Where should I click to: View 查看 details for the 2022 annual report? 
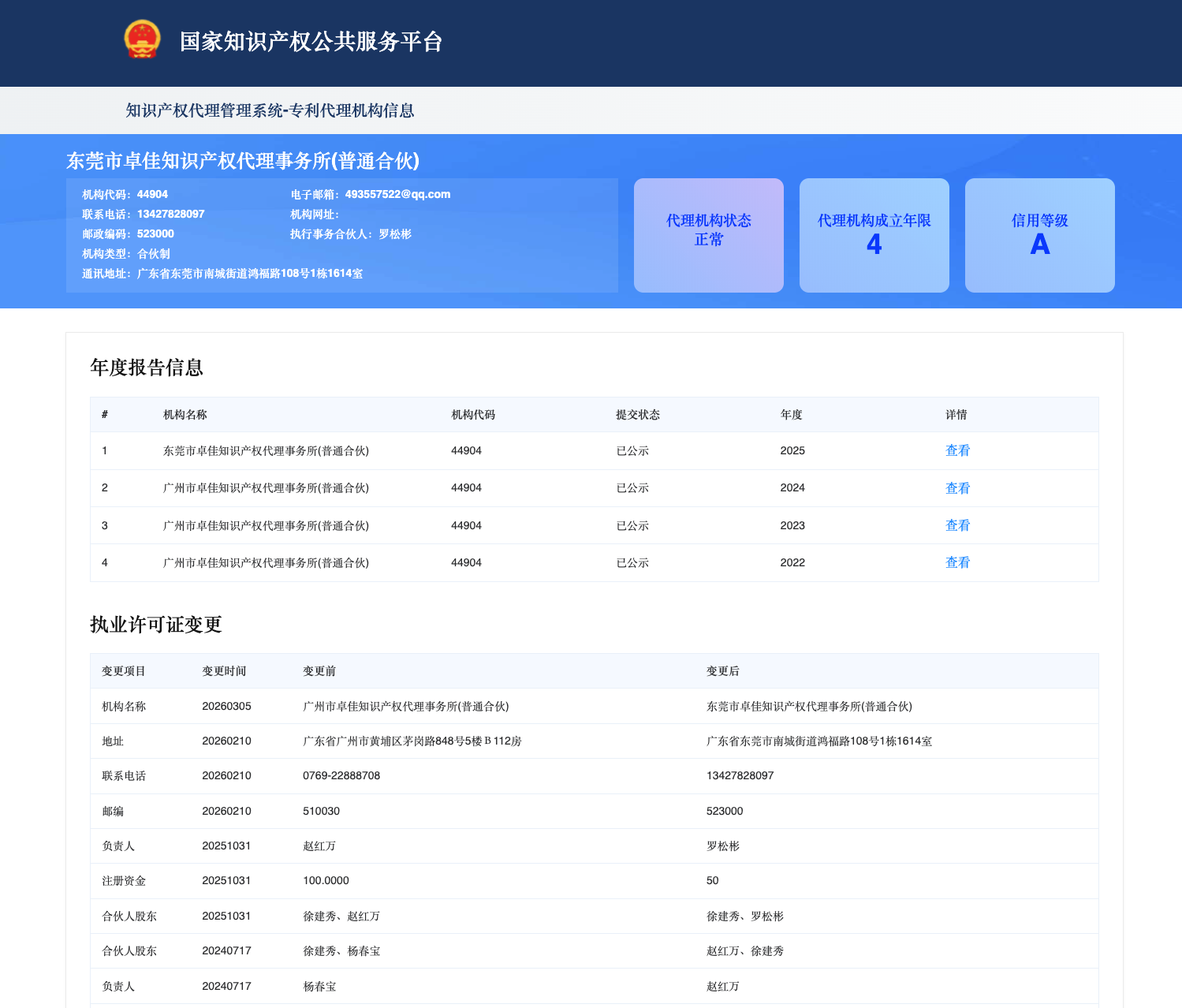point(957,562)
